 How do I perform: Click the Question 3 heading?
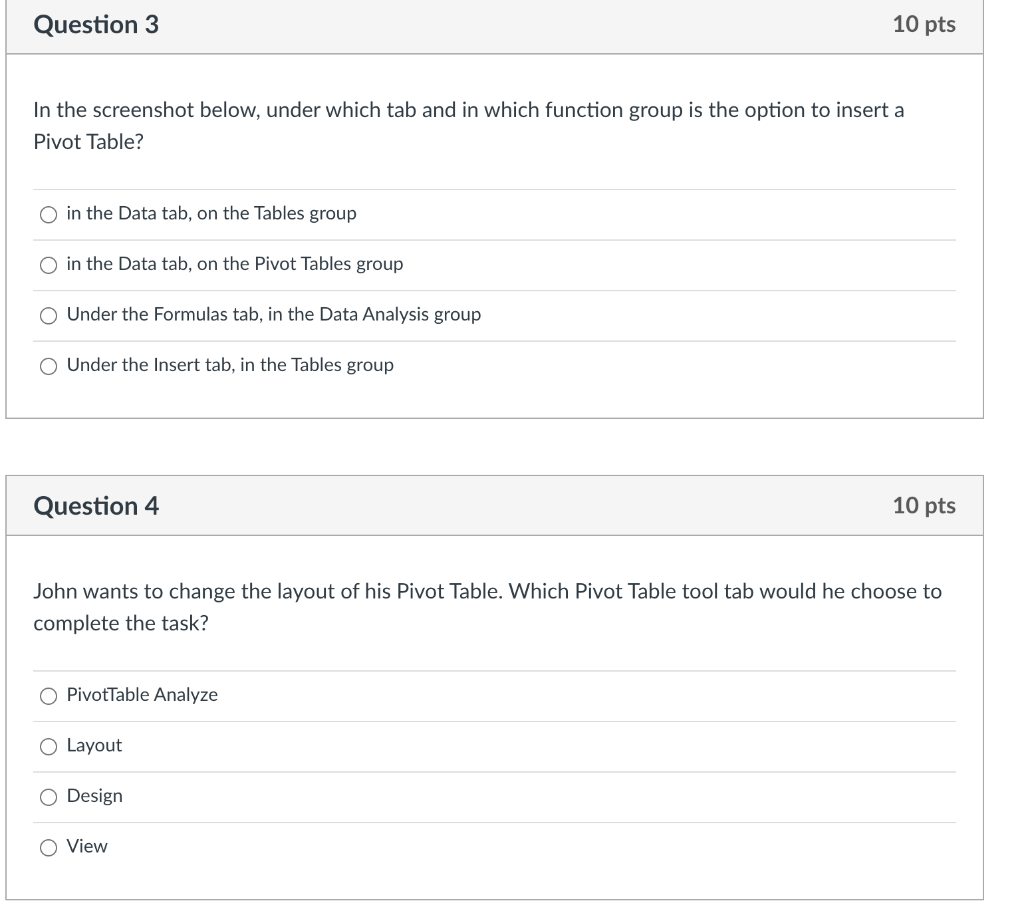(96, 25)
